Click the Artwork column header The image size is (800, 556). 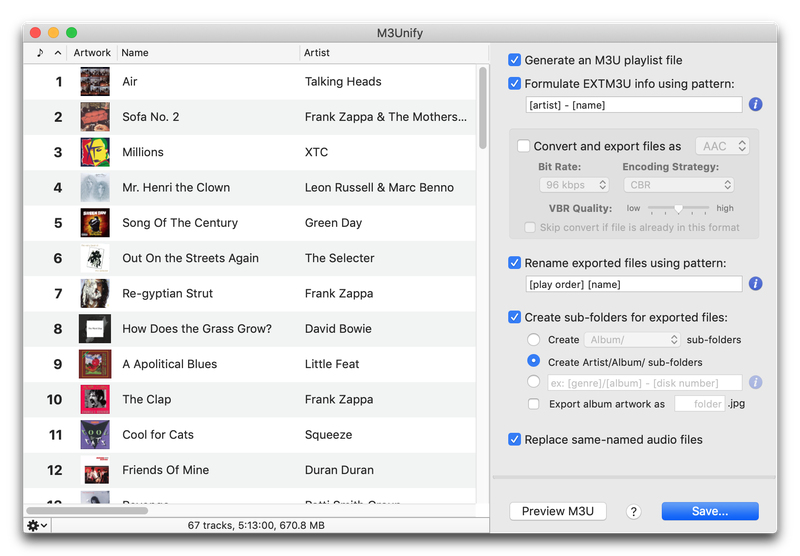[92, 53]
